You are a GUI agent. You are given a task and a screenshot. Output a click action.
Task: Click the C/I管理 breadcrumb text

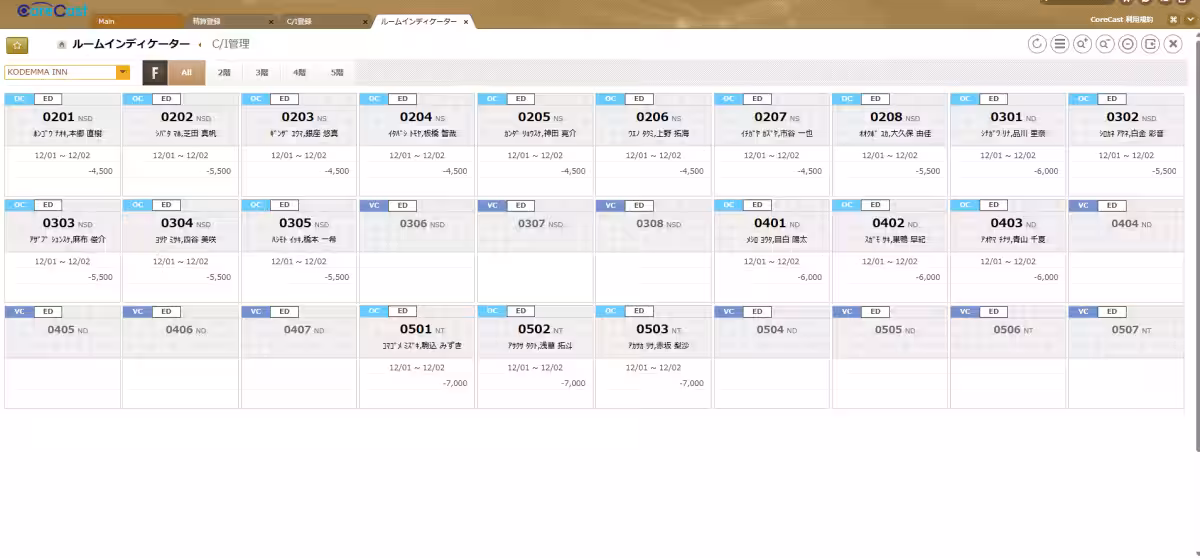[231, 44]
